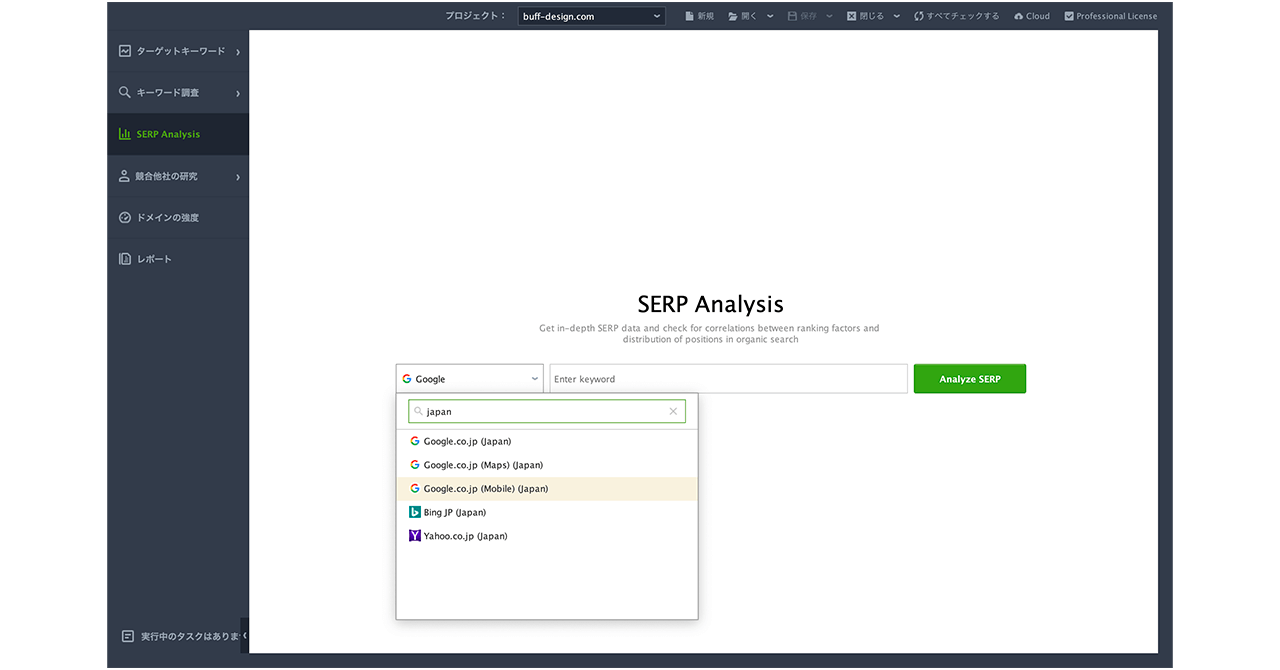Expand the 閉じる dropdown arrow
The width and height of the screenshot is (1280, 670).
[x=896, y=16]
